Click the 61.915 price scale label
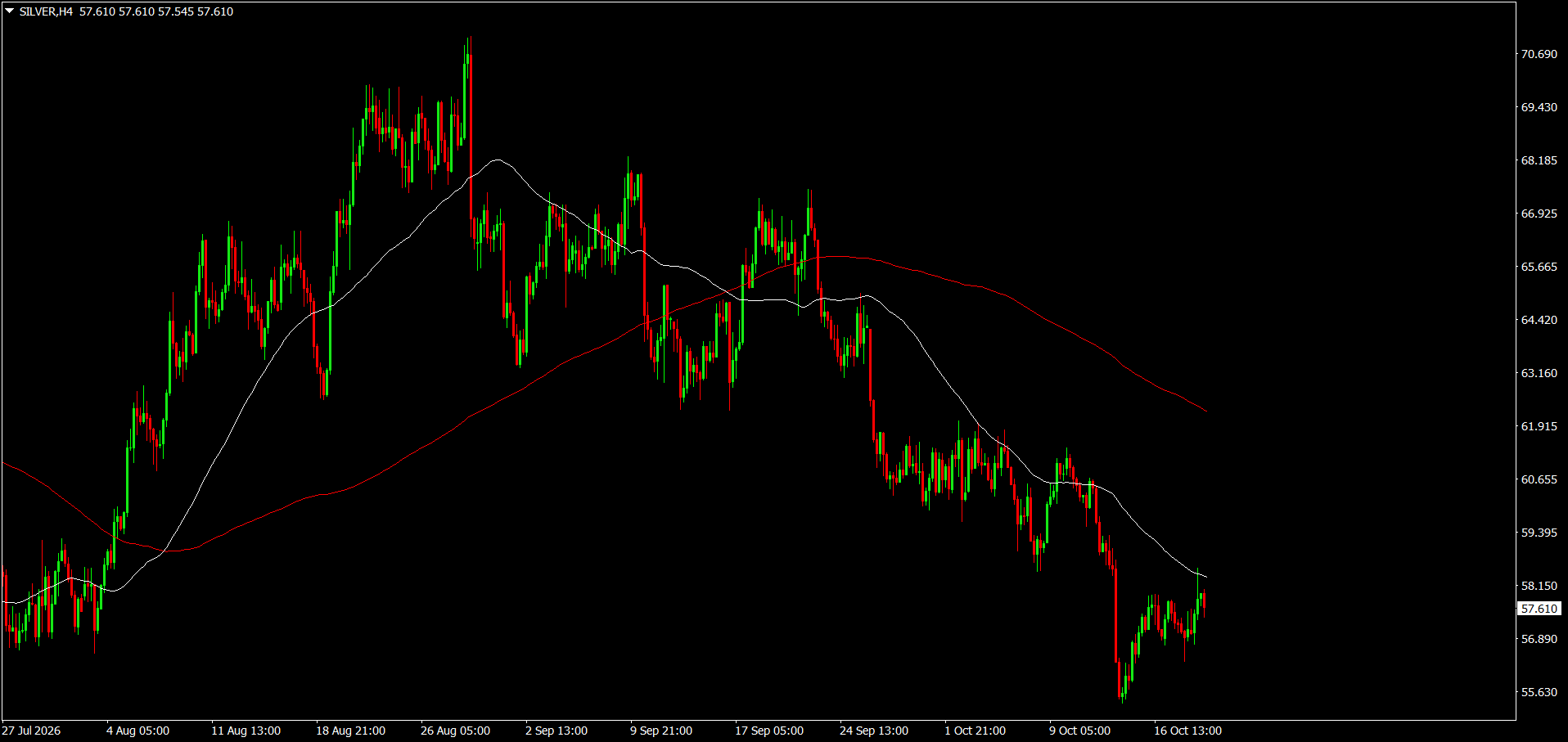The image size is (1568, 742). [1539, 426]
